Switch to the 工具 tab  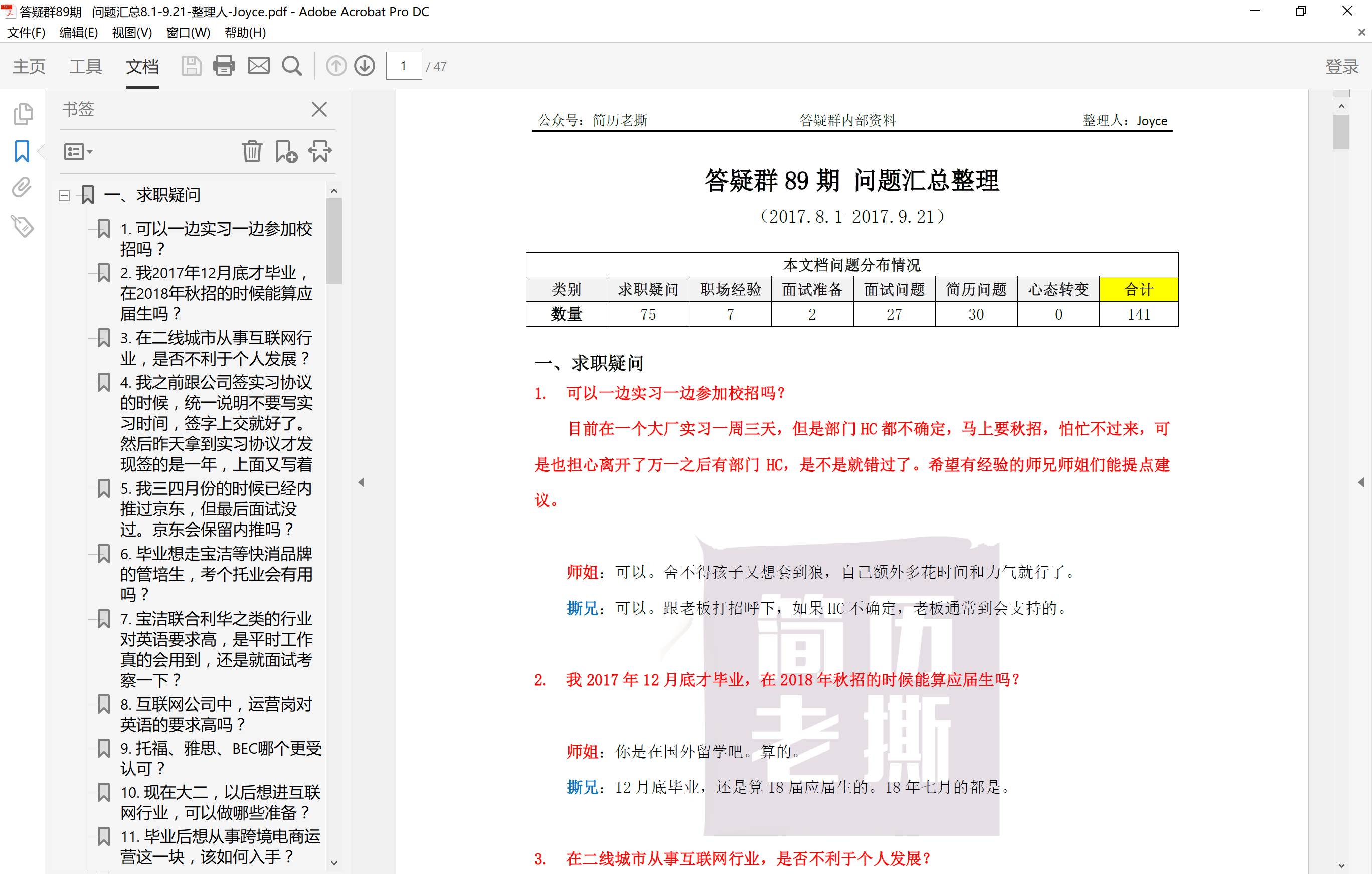[x=85, y=67]
